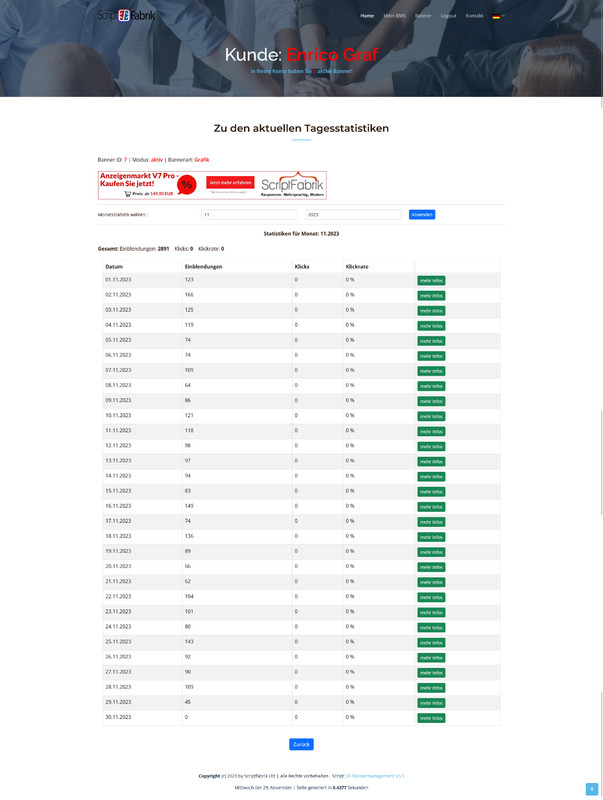Select the Einblendungen value 166
603x800 pixels.
tap(189, 295)
